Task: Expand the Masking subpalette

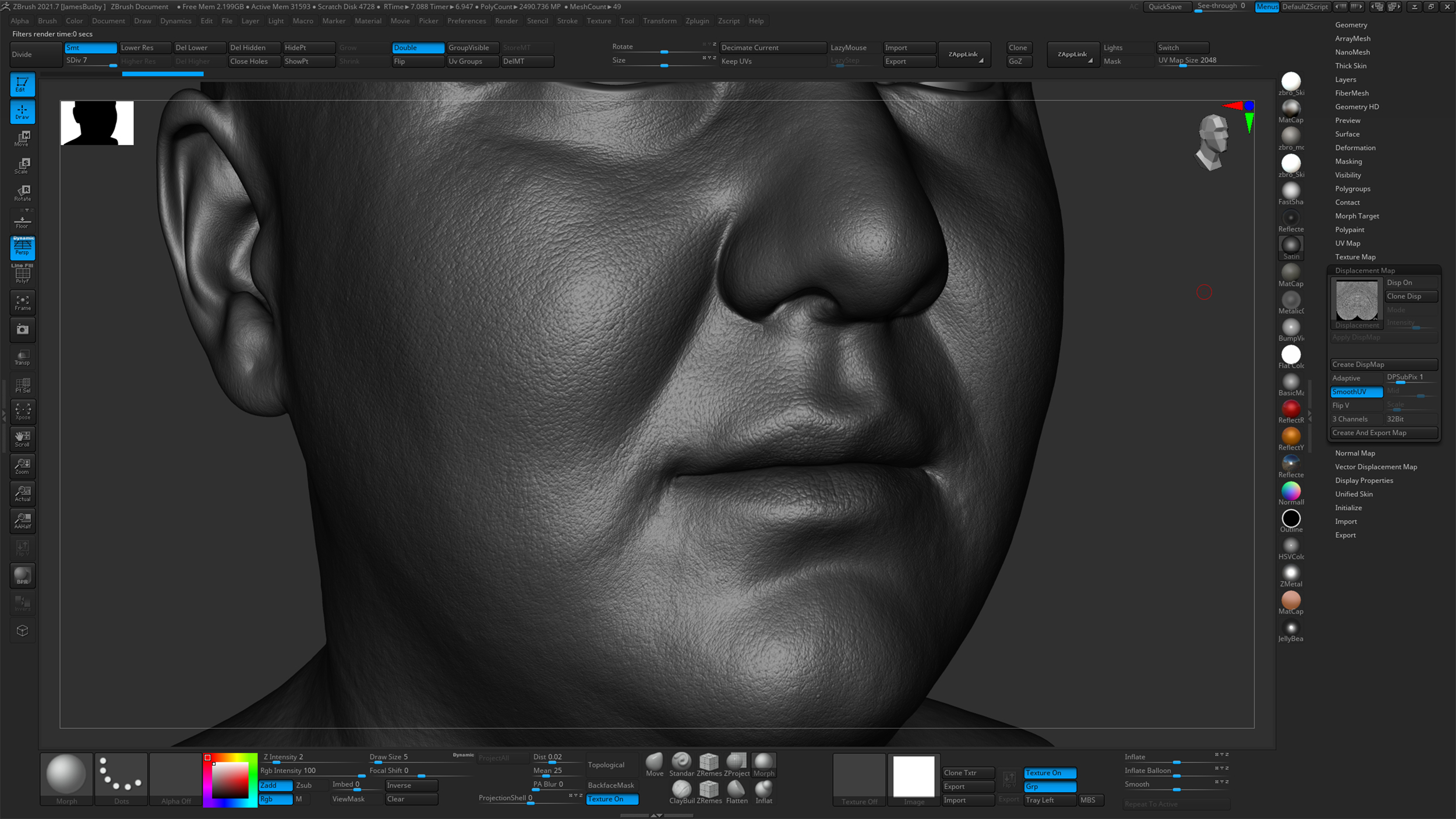Action: 1349,161
